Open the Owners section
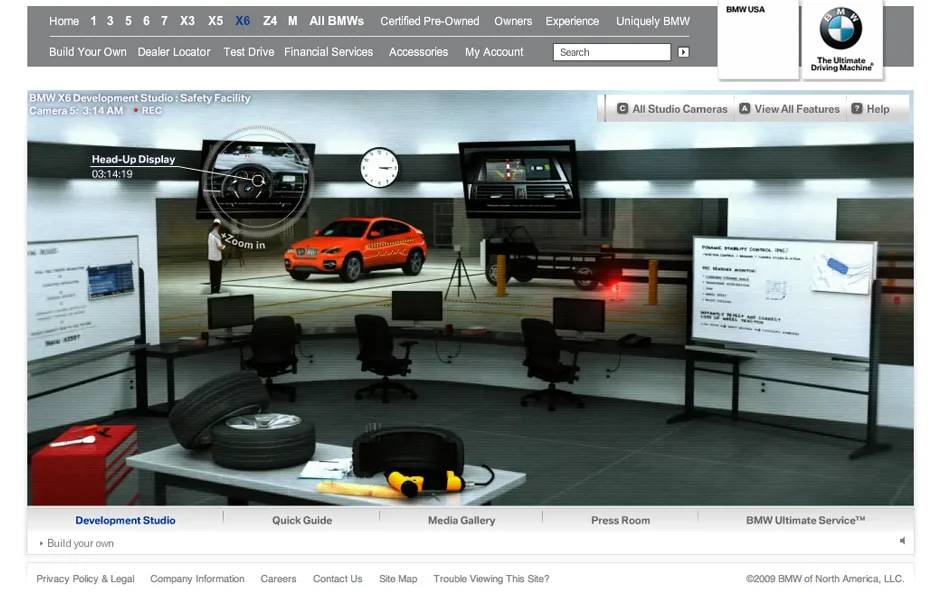 (x=513, y=21)
